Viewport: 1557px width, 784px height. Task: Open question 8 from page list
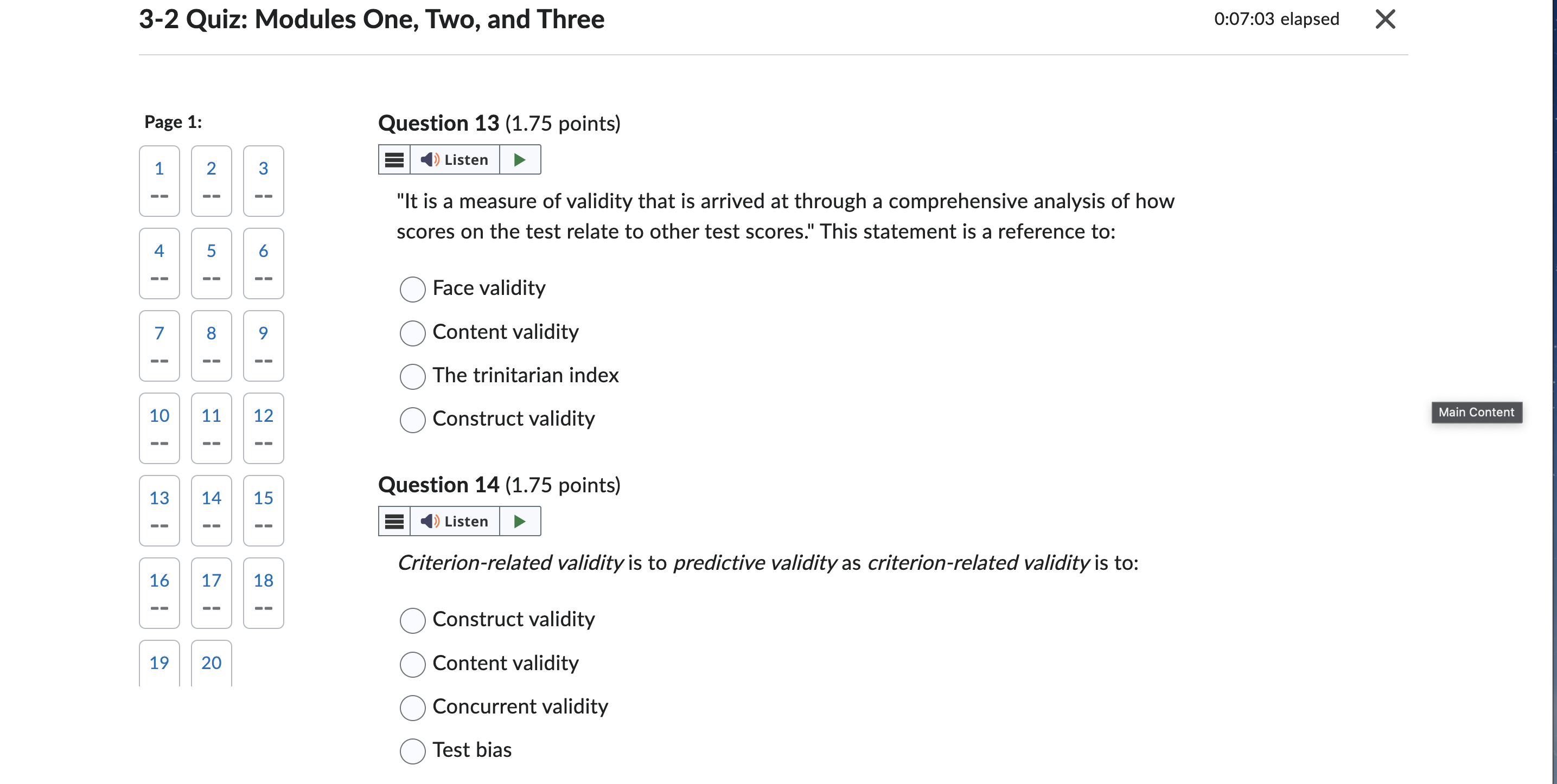212,345
